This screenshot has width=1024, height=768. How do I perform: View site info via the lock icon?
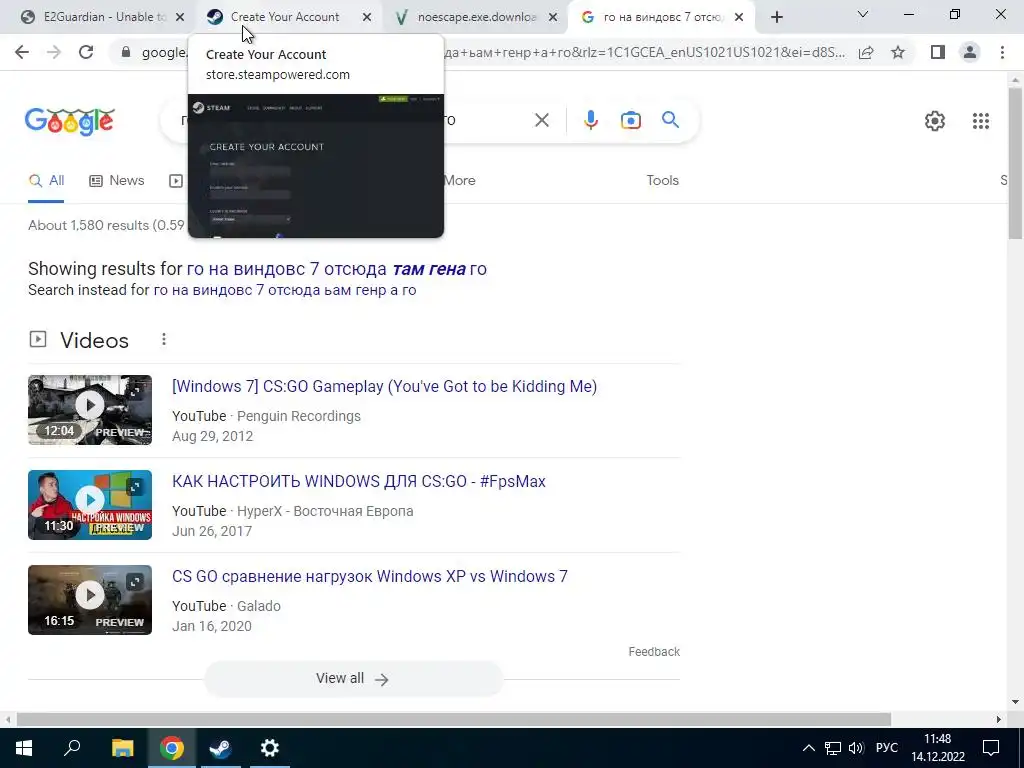[x=126, y=52]
